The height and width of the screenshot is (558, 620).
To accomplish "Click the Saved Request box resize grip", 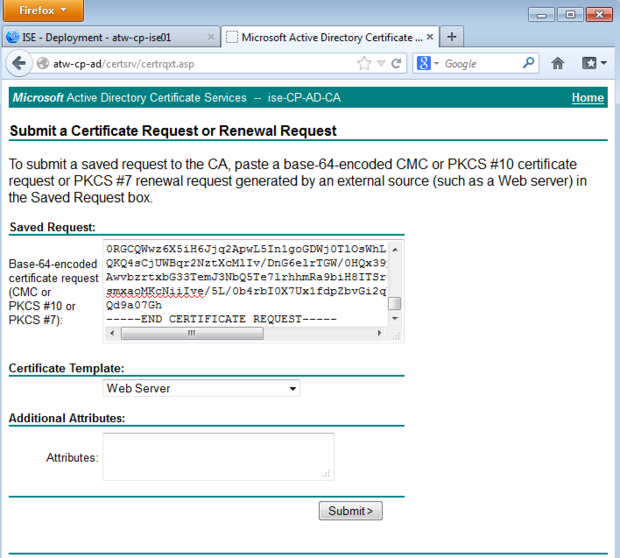I will click(x=396, y=336).
